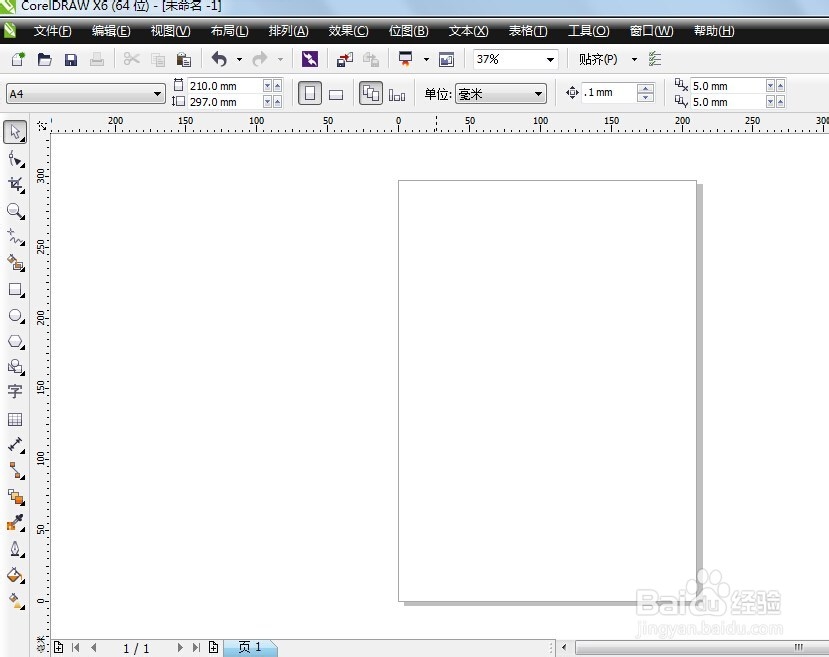Select the Smart fill tool
This screenshot has height=657, width=829.
(x=15, y=263)
